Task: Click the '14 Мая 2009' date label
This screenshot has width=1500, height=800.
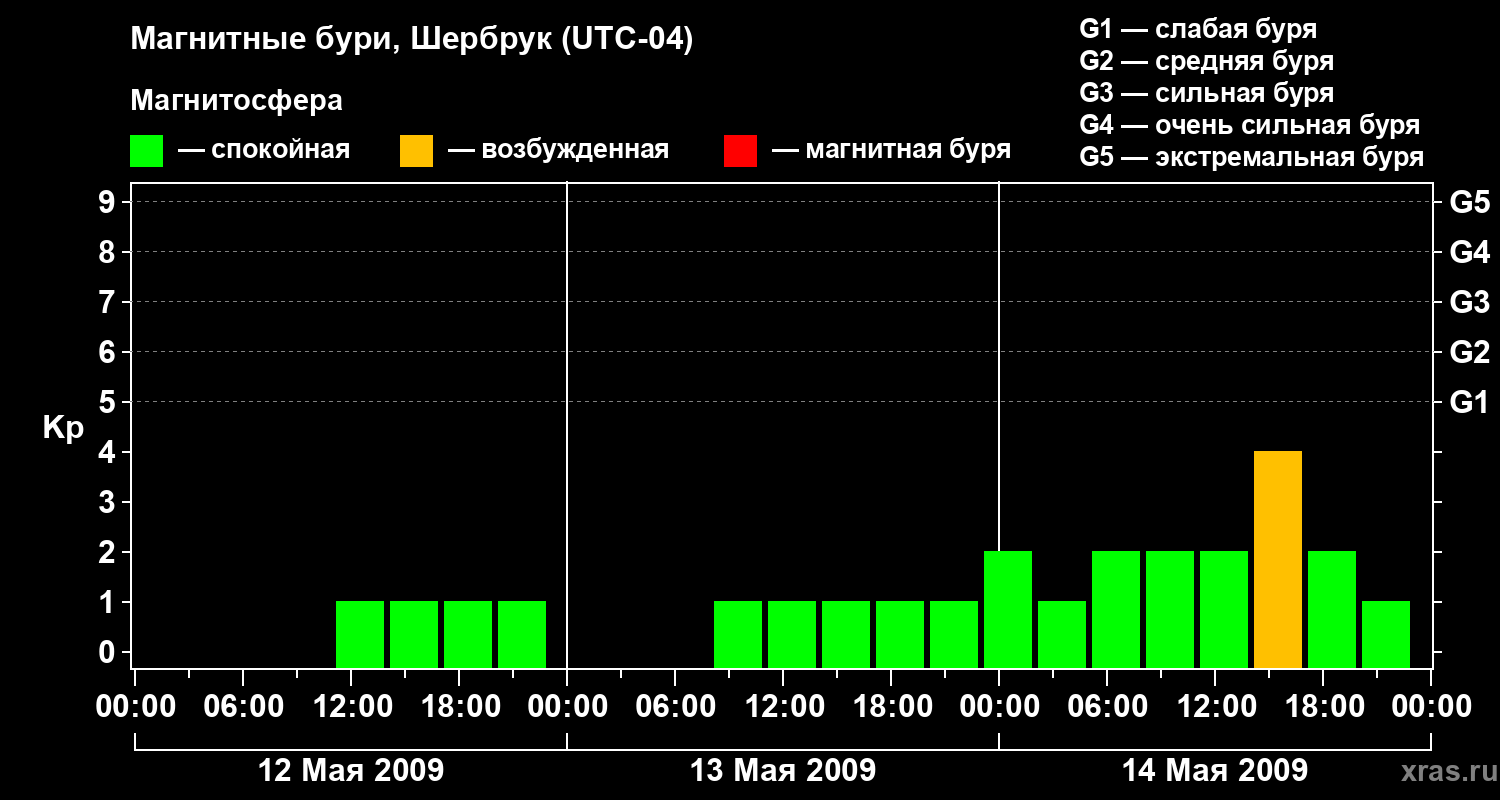Action: (x=1215, y=771)
